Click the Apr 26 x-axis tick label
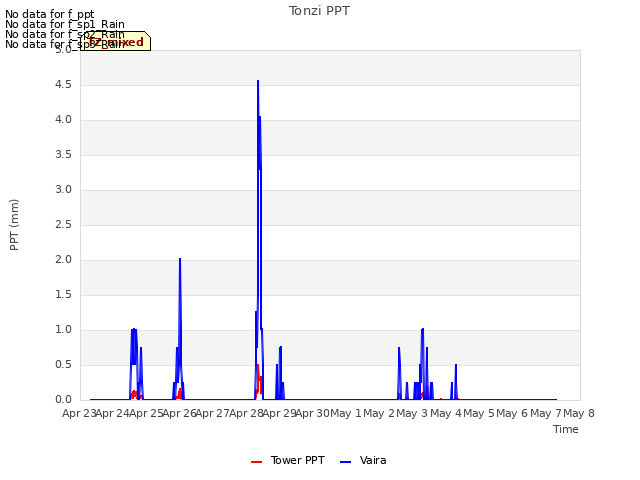The image size is (640, 480). 180,413
